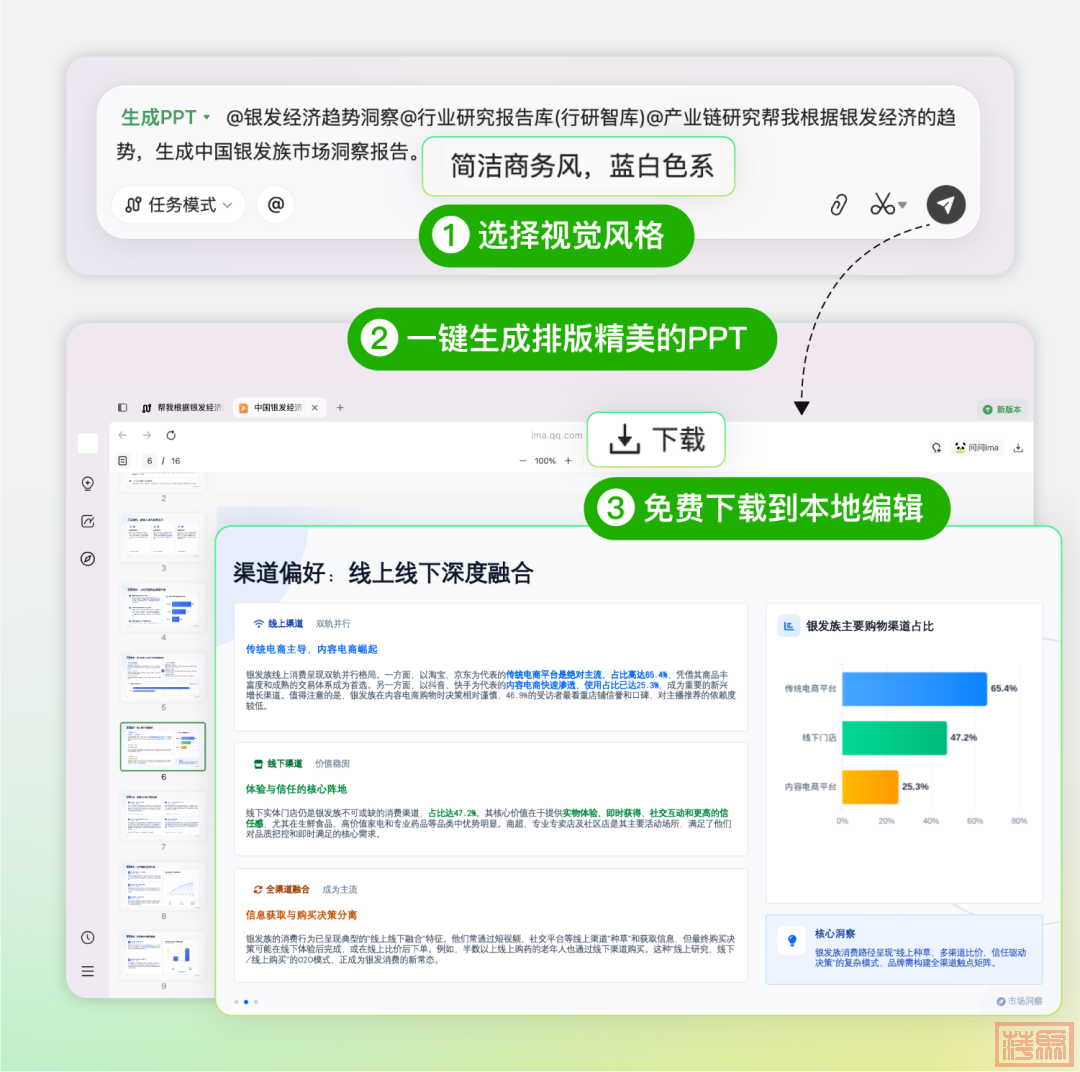
Task: Open the history clock icon in sidebar
Action: 88,937
